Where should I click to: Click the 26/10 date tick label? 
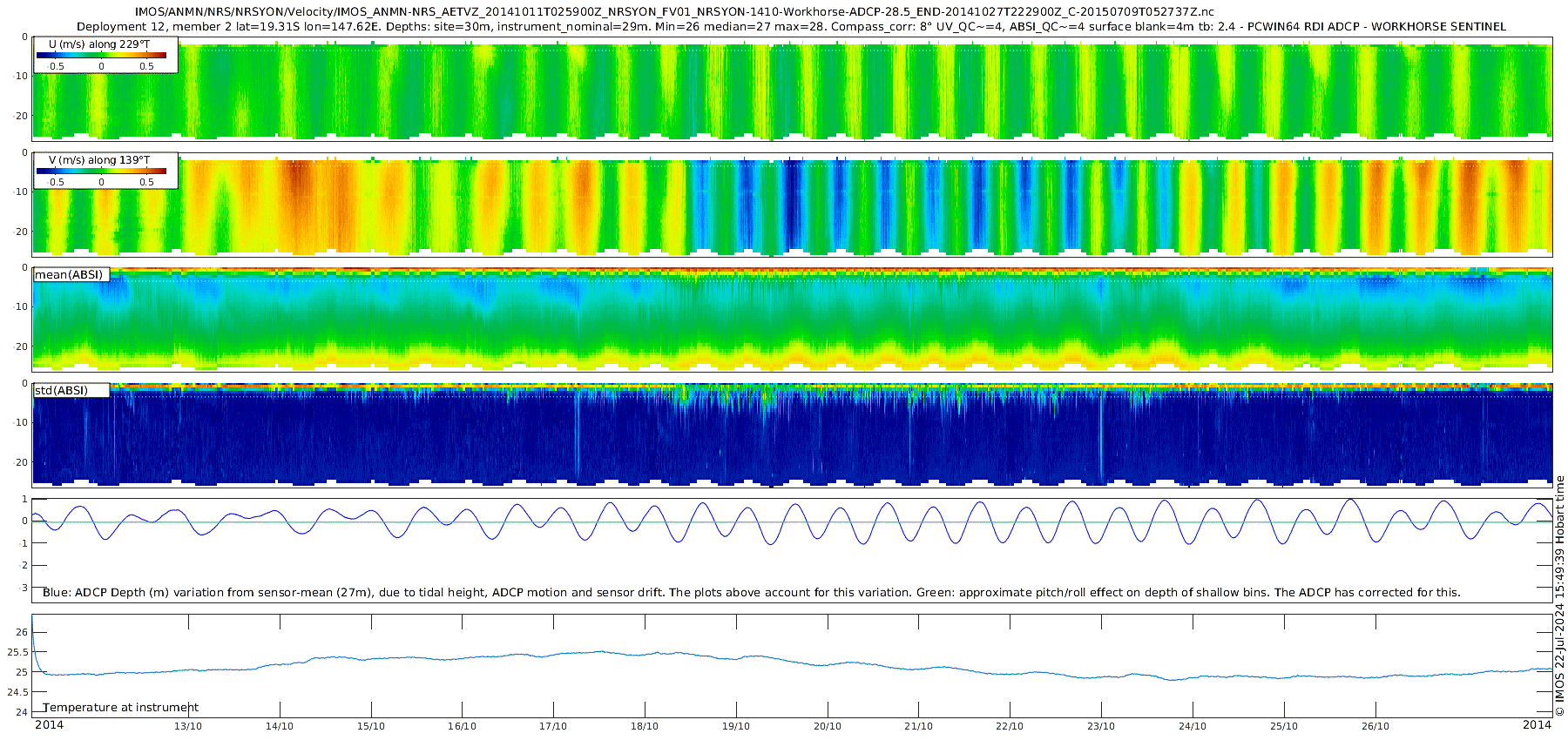(x=1375, y=726)
